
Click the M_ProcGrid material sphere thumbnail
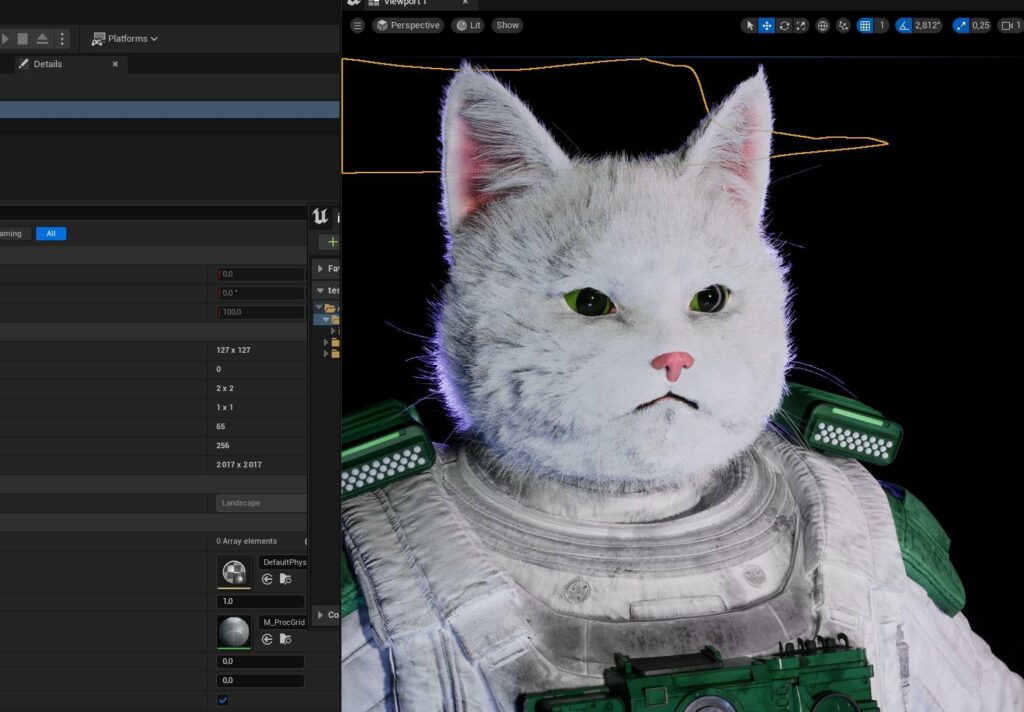pos(234,631)
